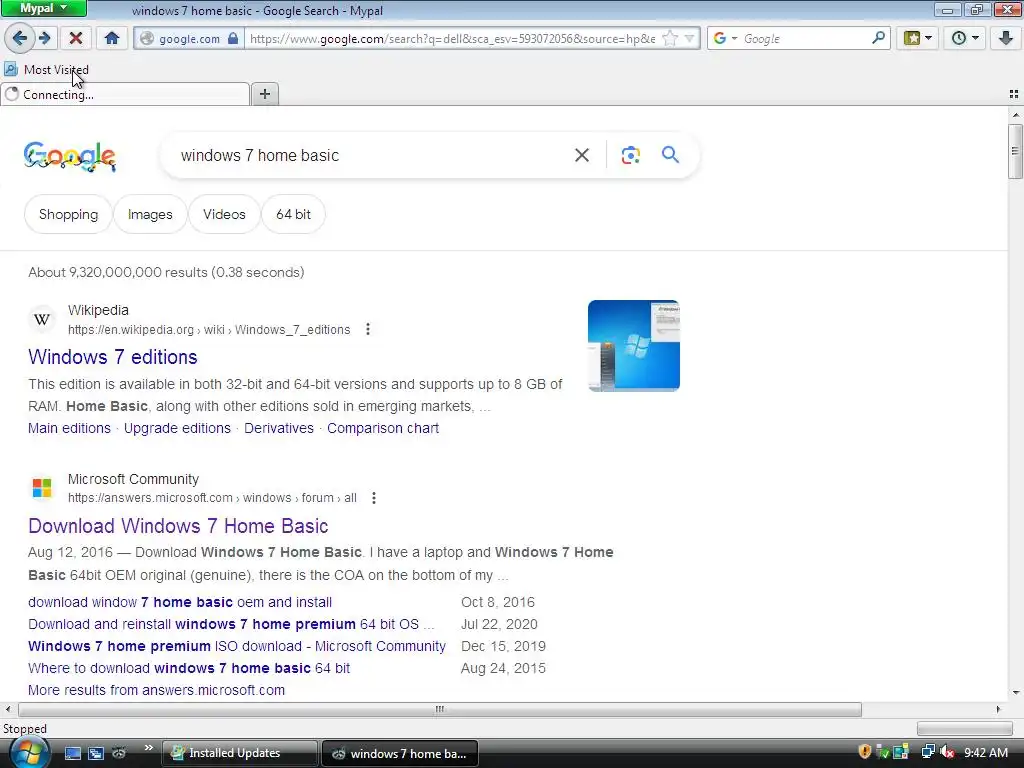
Task: Filter results by Shopping
Action: pyautogui.click(x=68, y=214)
